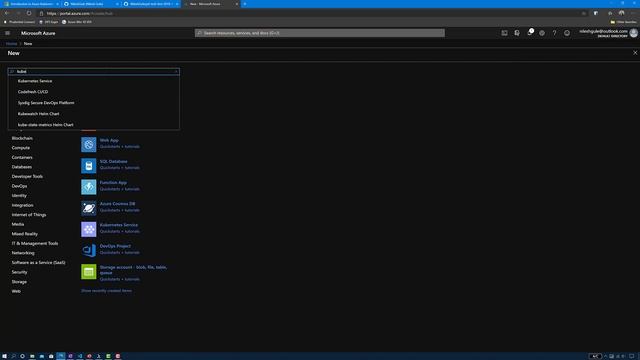Open the Networking category
The height and width of the screenshot is (360, 640).
[x=23, y=253]
